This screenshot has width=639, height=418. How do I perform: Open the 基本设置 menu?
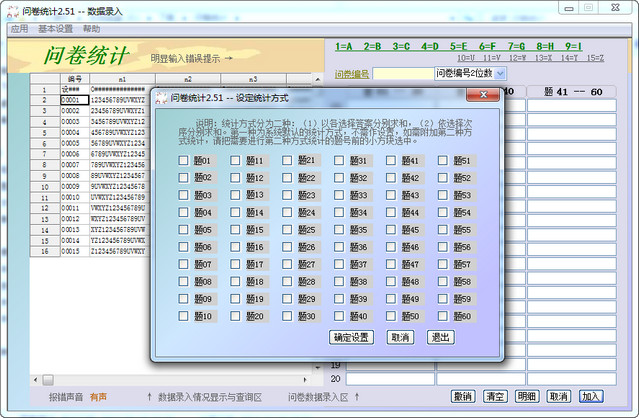tap(55, 29)
